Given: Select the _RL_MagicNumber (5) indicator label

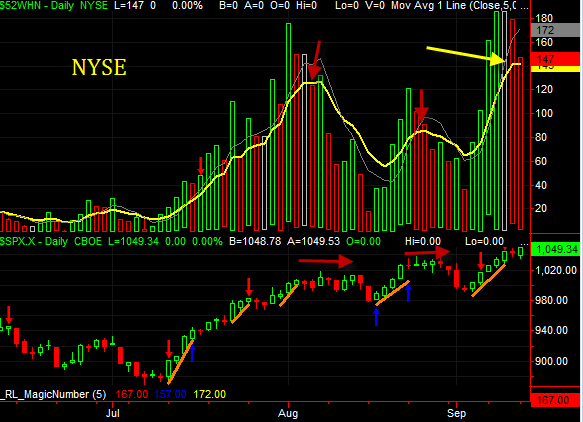Looking at the screenshot, I should tap(53, 394).
